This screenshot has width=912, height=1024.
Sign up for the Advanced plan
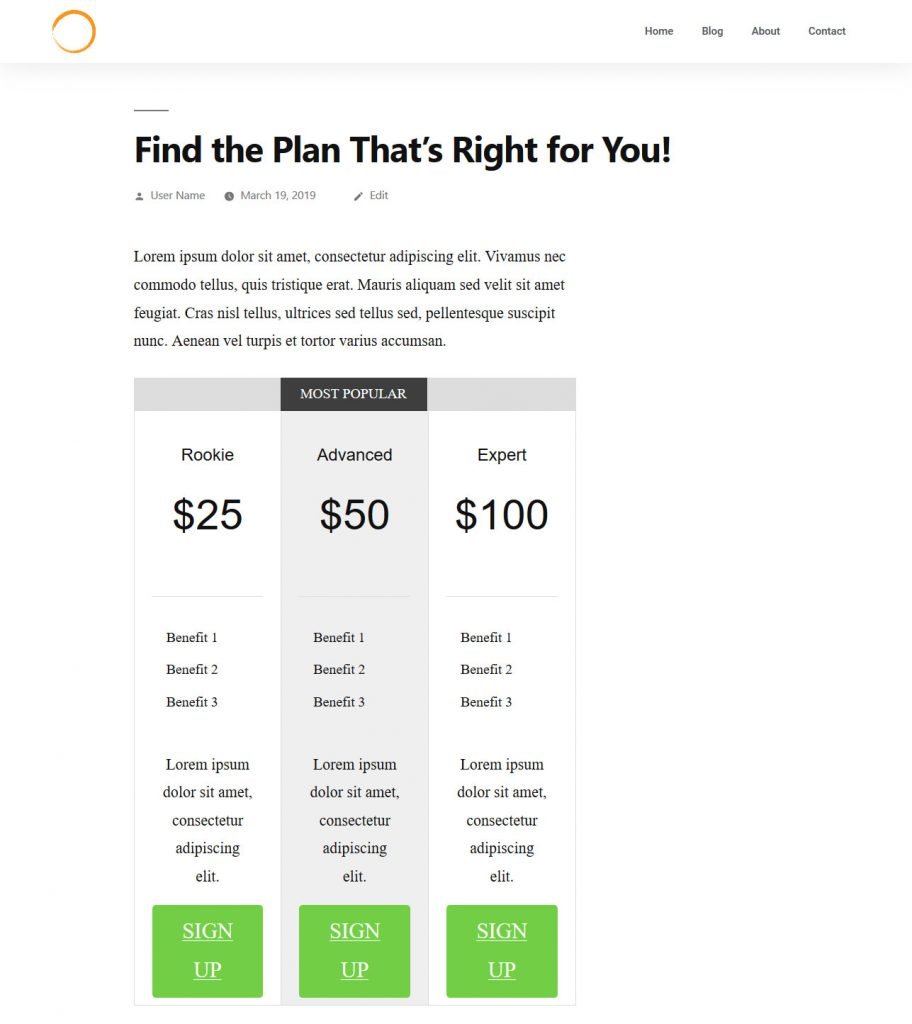pos(354,950)
